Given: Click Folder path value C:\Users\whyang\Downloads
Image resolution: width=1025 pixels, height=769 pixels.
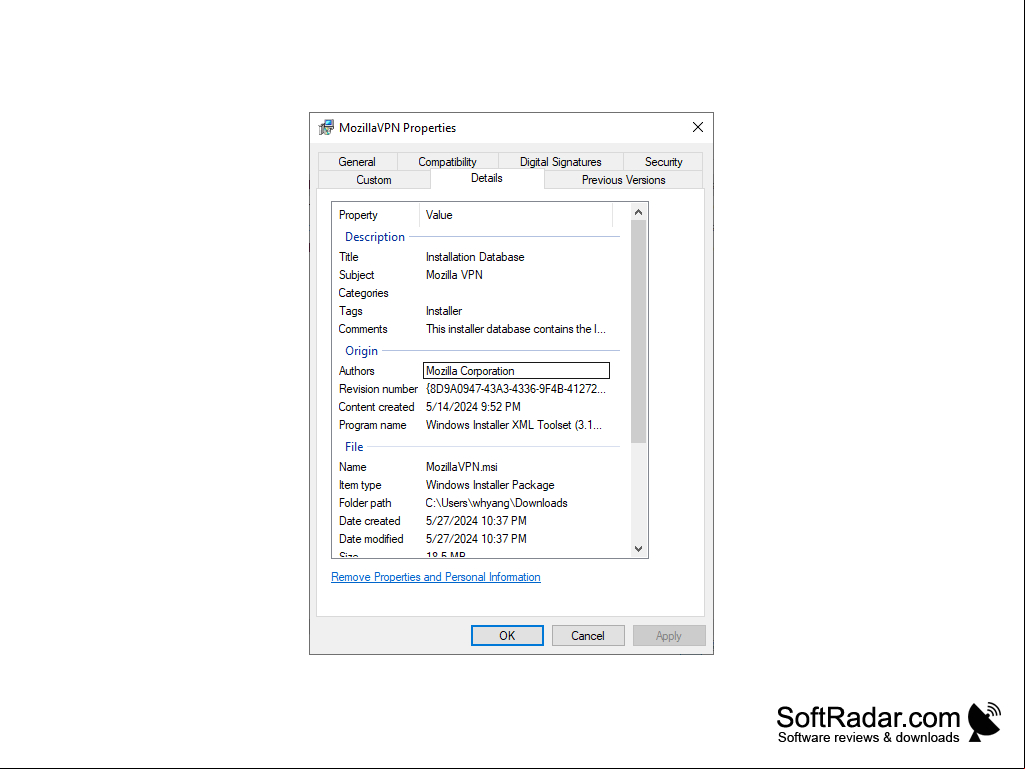Looking at the screenshot, I should pos(497,503).
